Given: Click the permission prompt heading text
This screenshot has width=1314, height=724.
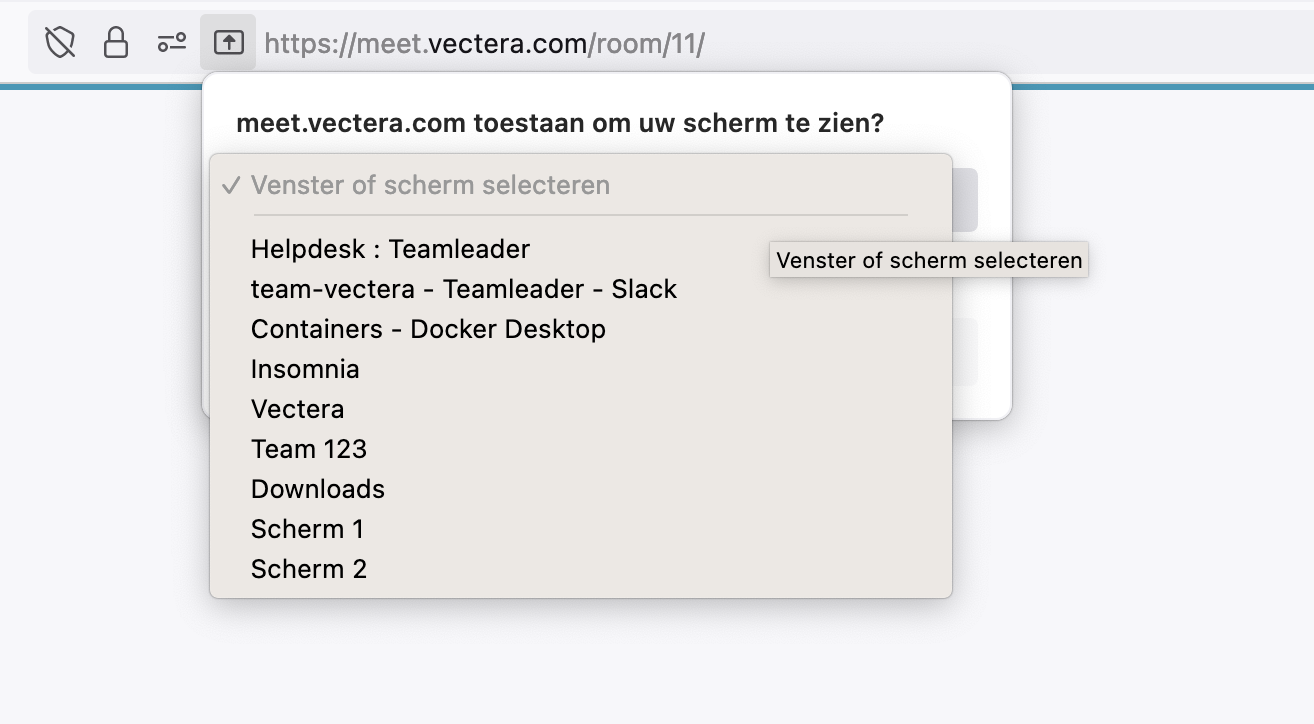Looking at the screenshot, I should (x=560, y=124).
